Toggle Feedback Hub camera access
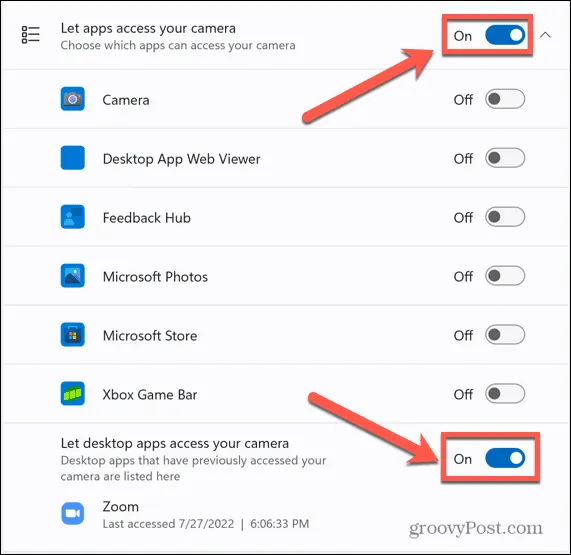This screenshot has width=571, height=555. pos(505,217)
